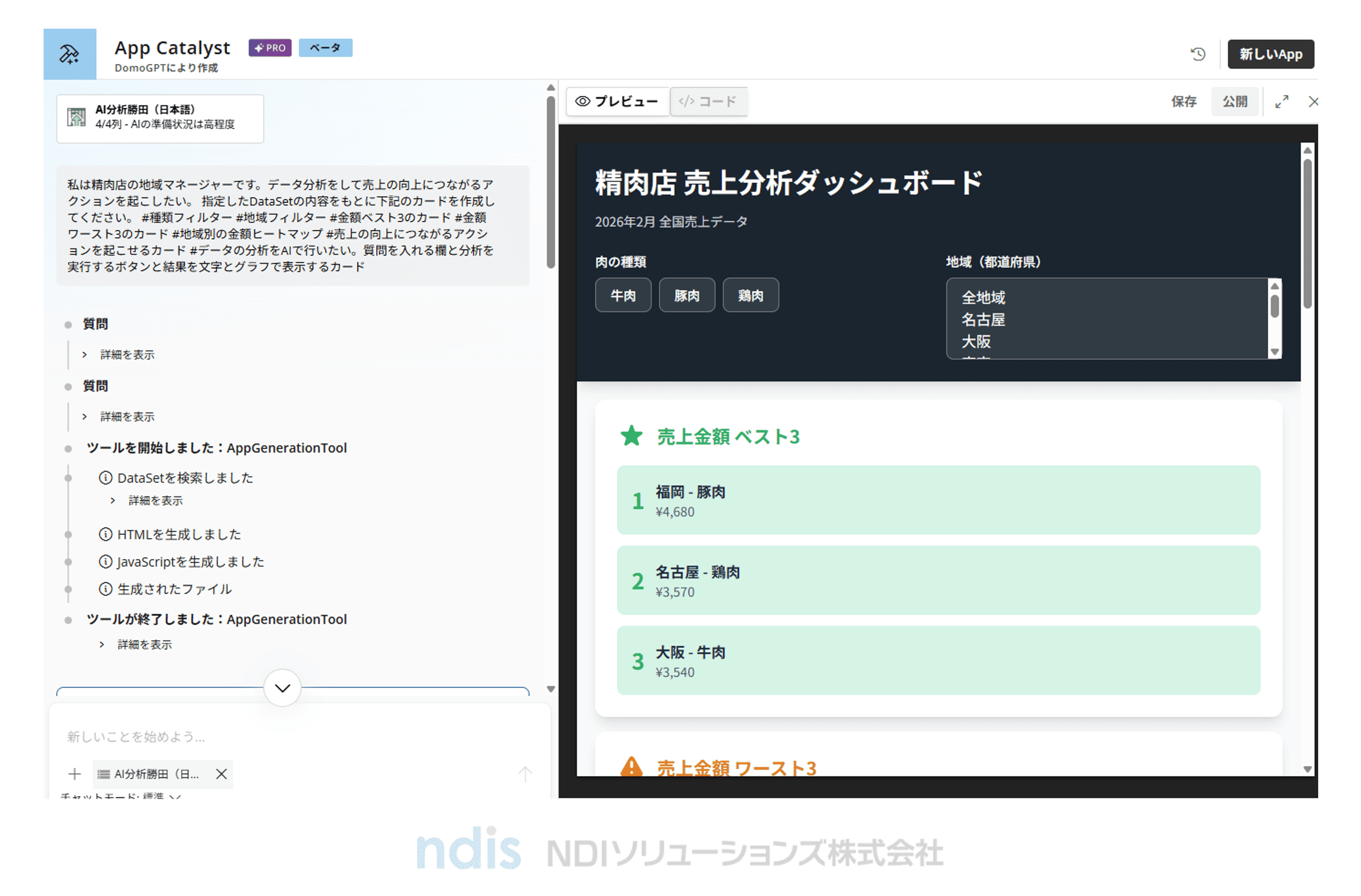The width and height of the screenshot is (1361, 896).
Task: Toggle the 鶏肉 filter chip
Action: 750,295
